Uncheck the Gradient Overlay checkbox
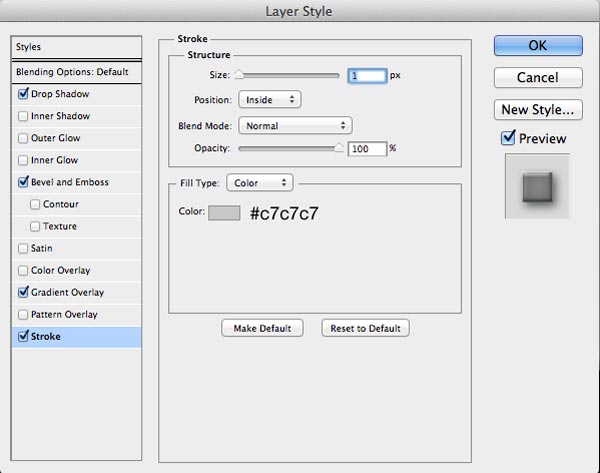This screenshot has height=473, width=600. (23, 292)
